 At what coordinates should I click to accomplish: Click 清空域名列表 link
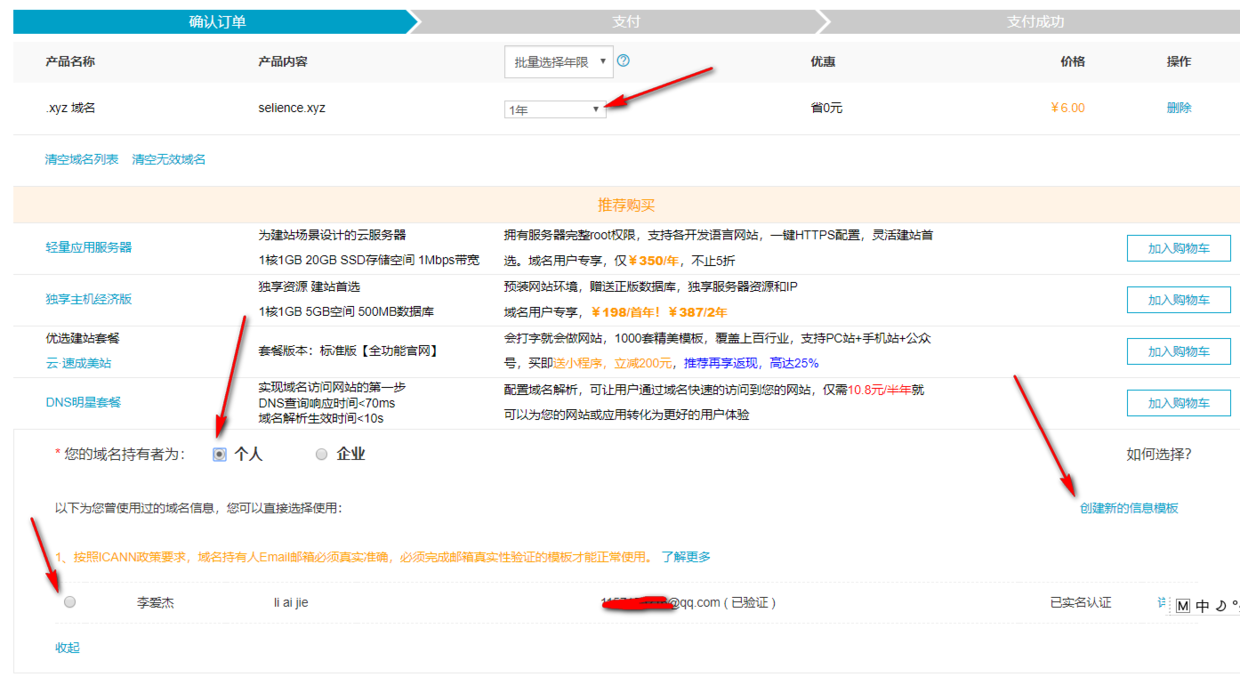pyautogui.click(x=82, y=160)
